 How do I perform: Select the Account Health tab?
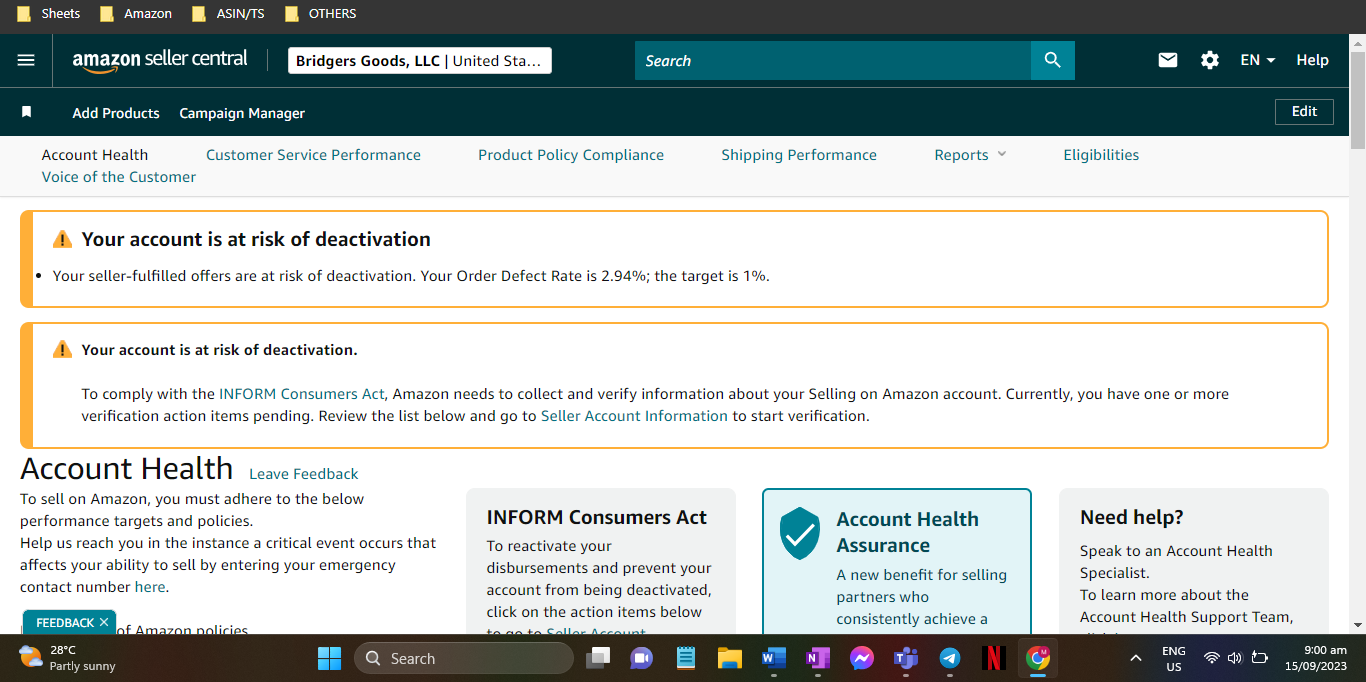95,154
